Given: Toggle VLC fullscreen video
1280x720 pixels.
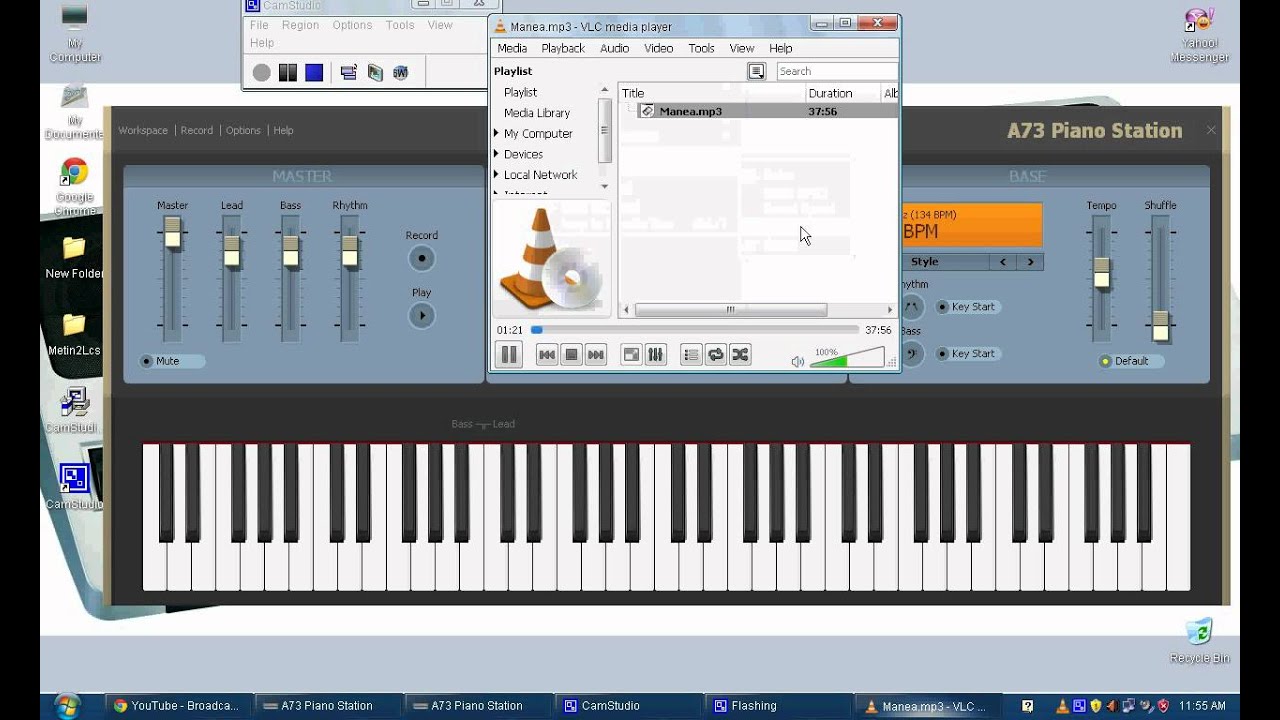Looking at the screenshot, I should (631, 354).
